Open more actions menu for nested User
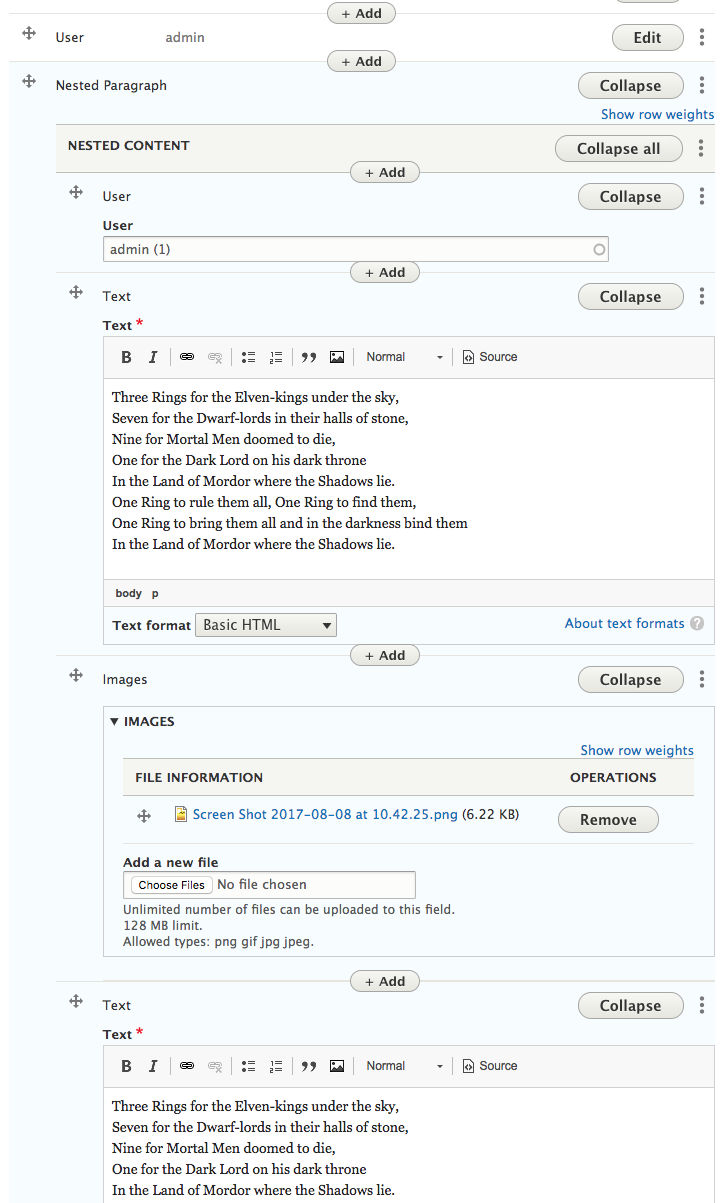 tap(702, 197)
